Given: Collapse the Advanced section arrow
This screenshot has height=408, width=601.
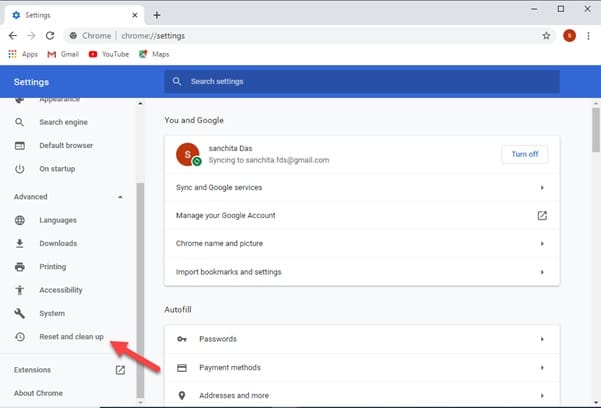Looking at the screenshot, I should [120, 197].
